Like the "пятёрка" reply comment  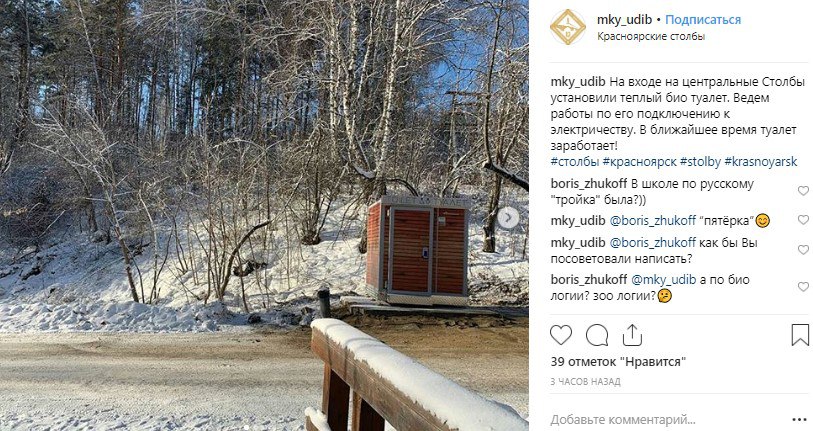pos(803,220)
